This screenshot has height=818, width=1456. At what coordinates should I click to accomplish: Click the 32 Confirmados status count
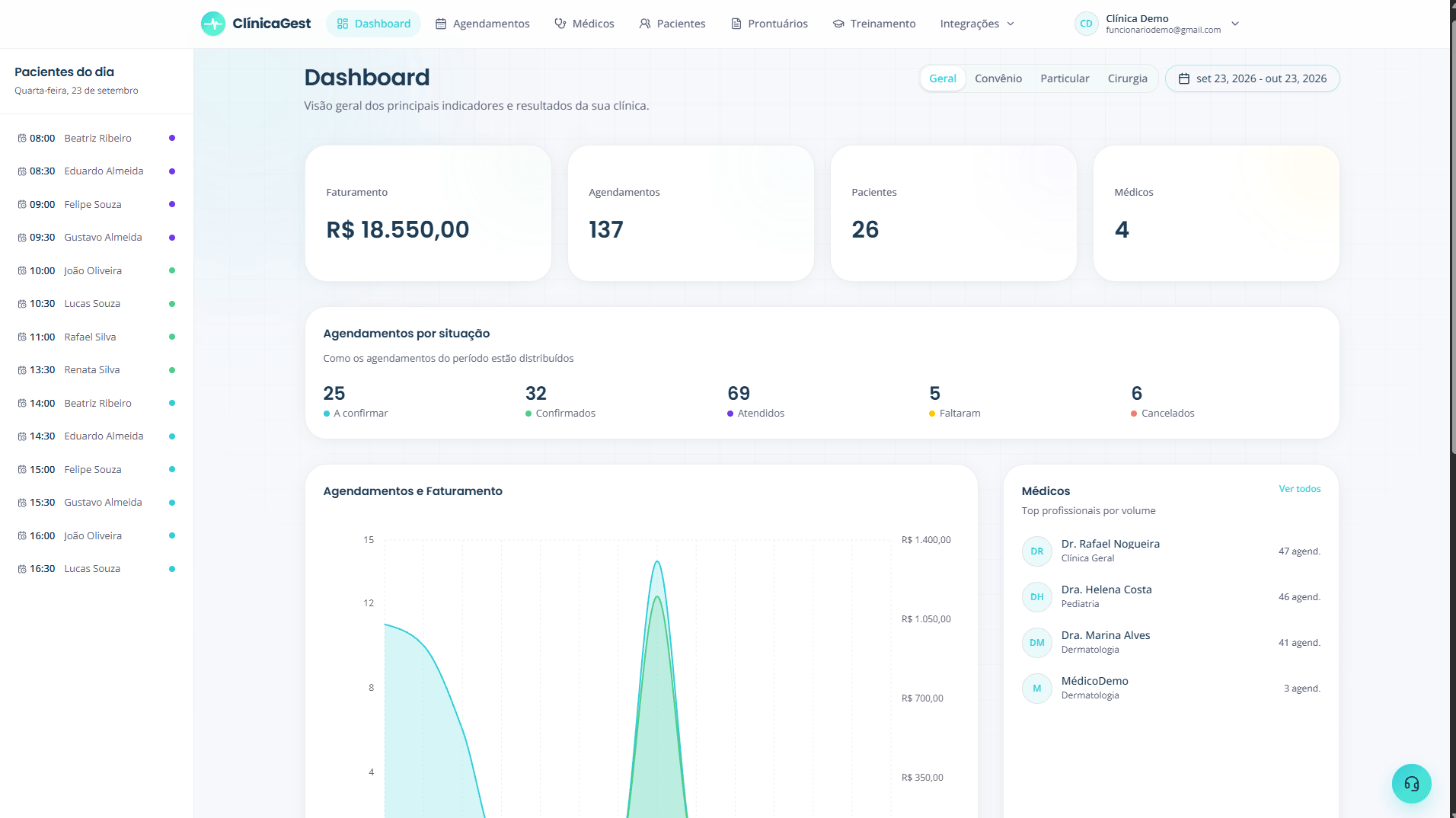tap(560, 401)
